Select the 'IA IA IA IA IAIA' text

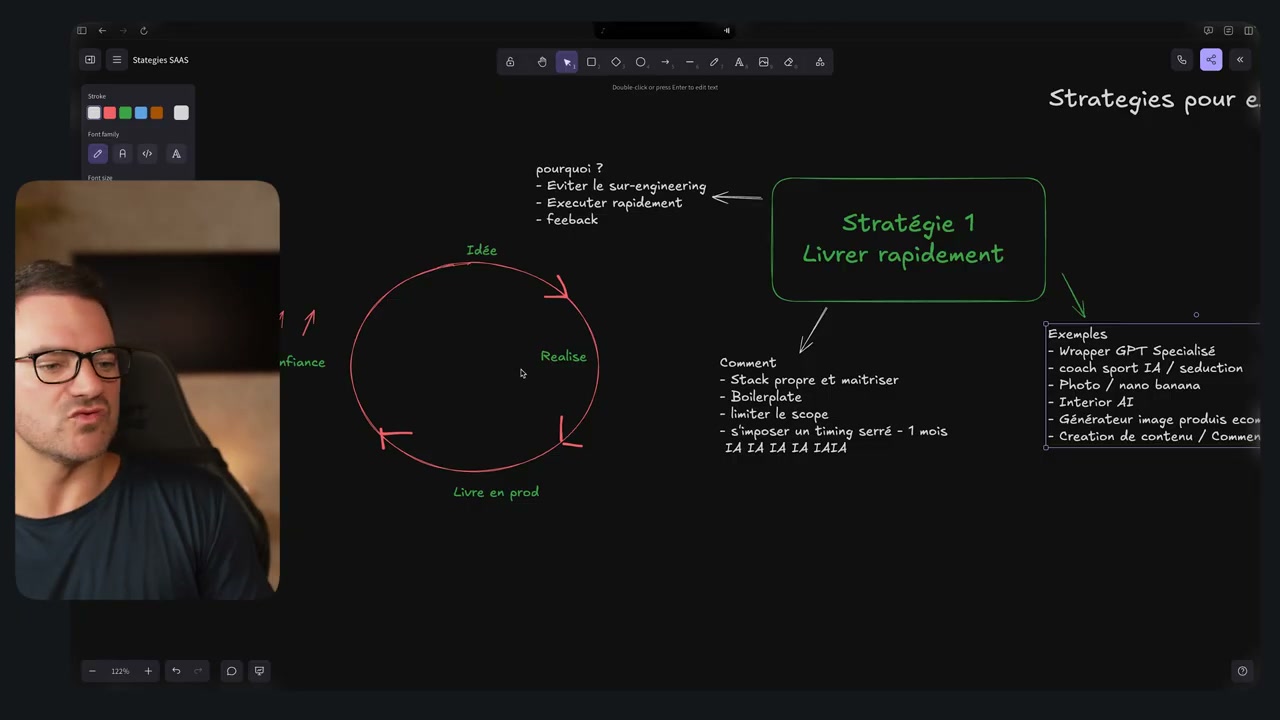pyautogui.click(x=786, y=448)
